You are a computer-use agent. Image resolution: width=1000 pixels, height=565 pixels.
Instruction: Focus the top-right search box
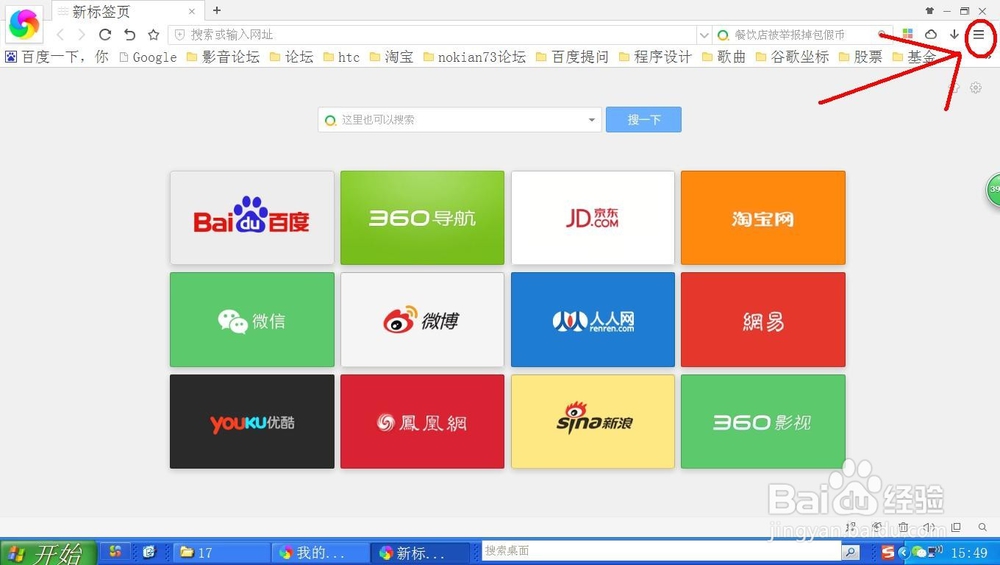pyautogui.click(x=802, y=34)
